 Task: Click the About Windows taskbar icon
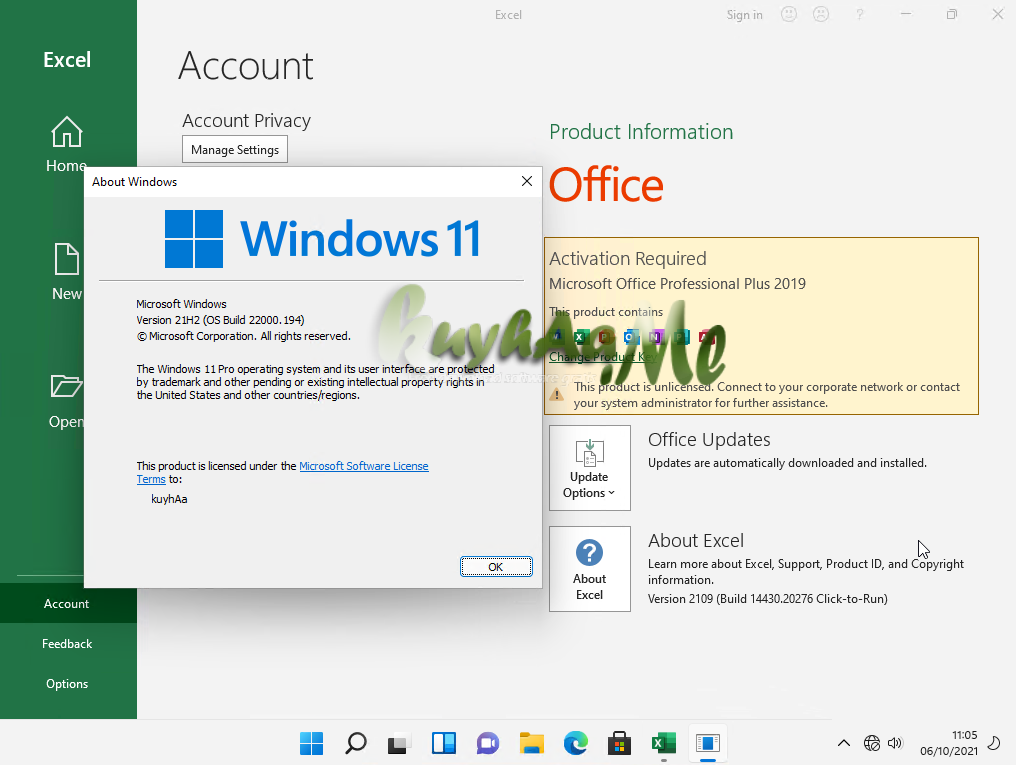[708, 743]
